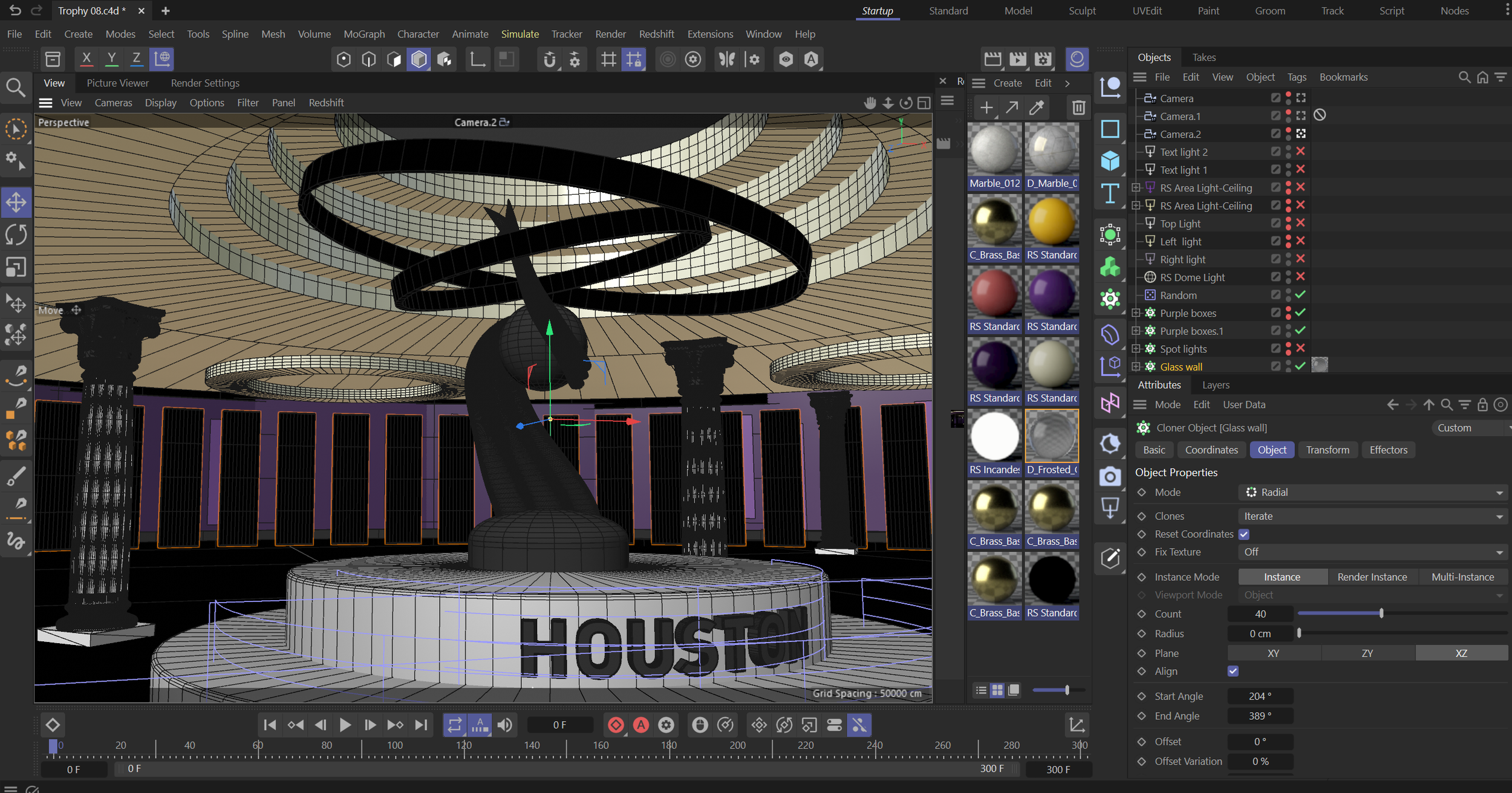Activate the Move tool

16,202
